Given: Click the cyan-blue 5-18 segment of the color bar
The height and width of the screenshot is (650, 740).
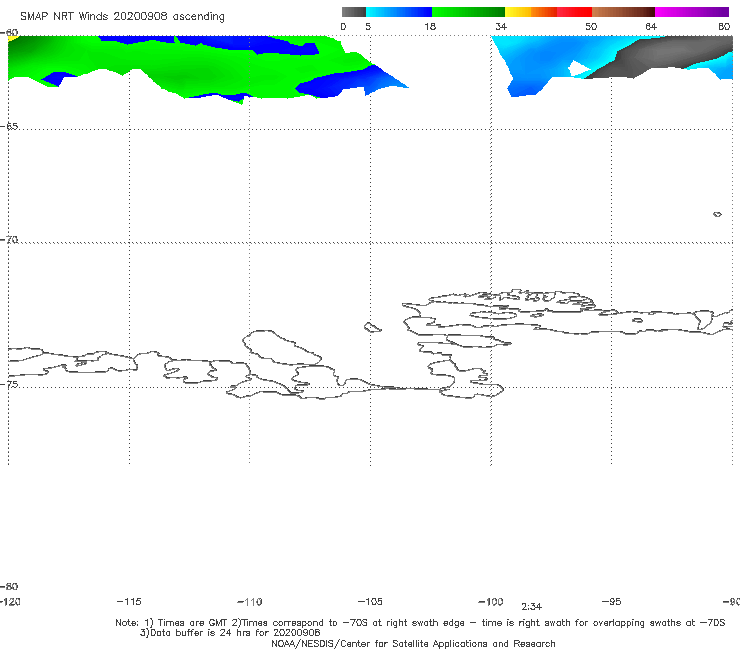Looking at the screenshot, I should point(399,12).
